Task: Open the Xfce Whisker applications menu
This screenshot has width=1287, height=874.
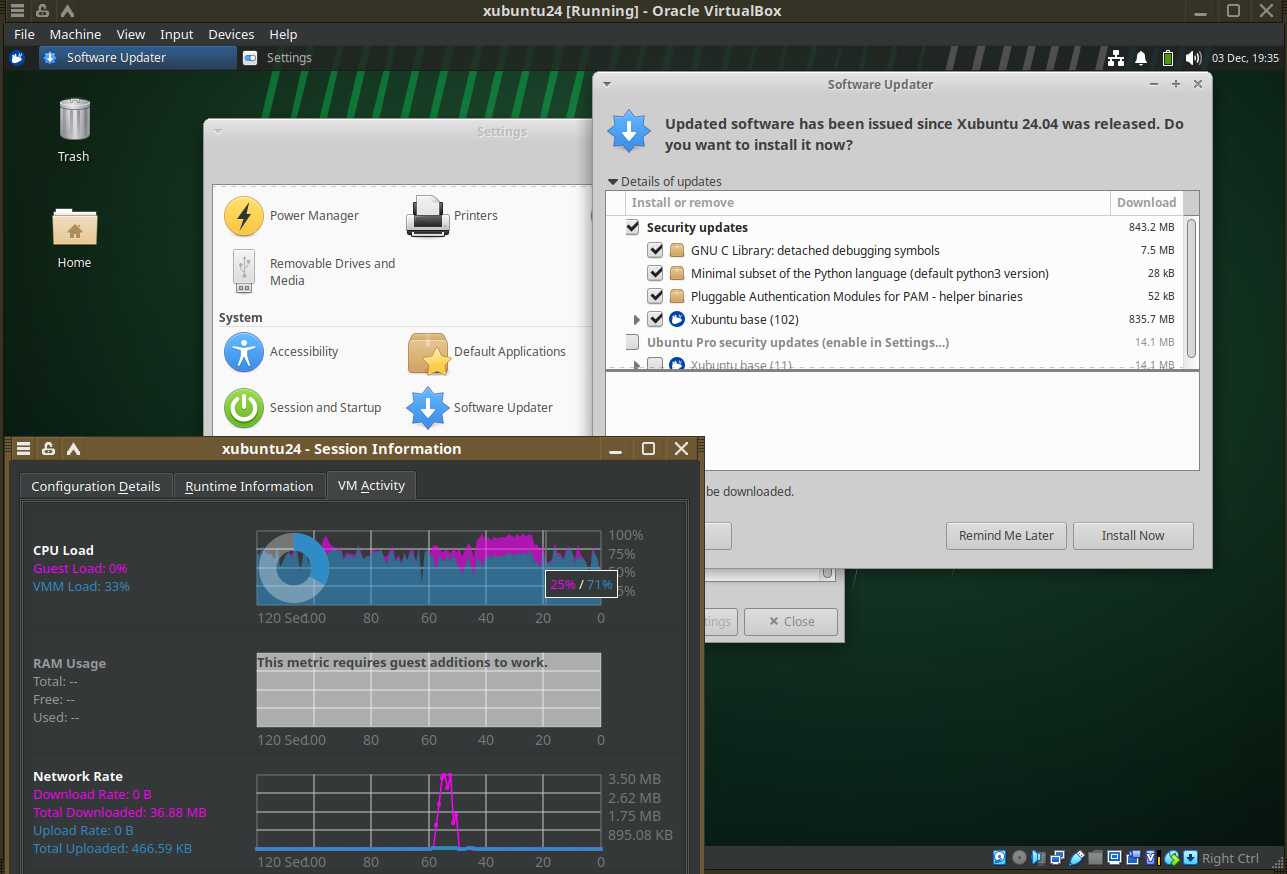Action: (16, 58)
